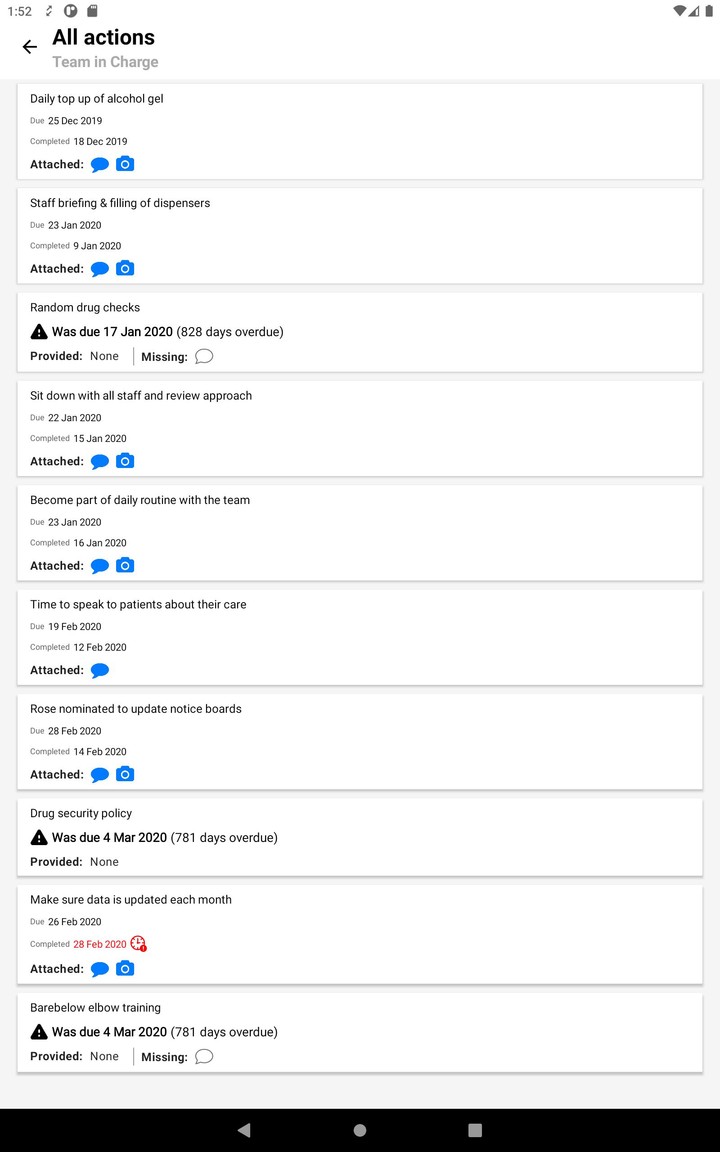Click the warning triangle on 'Drug security policy'
Screen dimensions: 720x1152
[x=39, y=837]
